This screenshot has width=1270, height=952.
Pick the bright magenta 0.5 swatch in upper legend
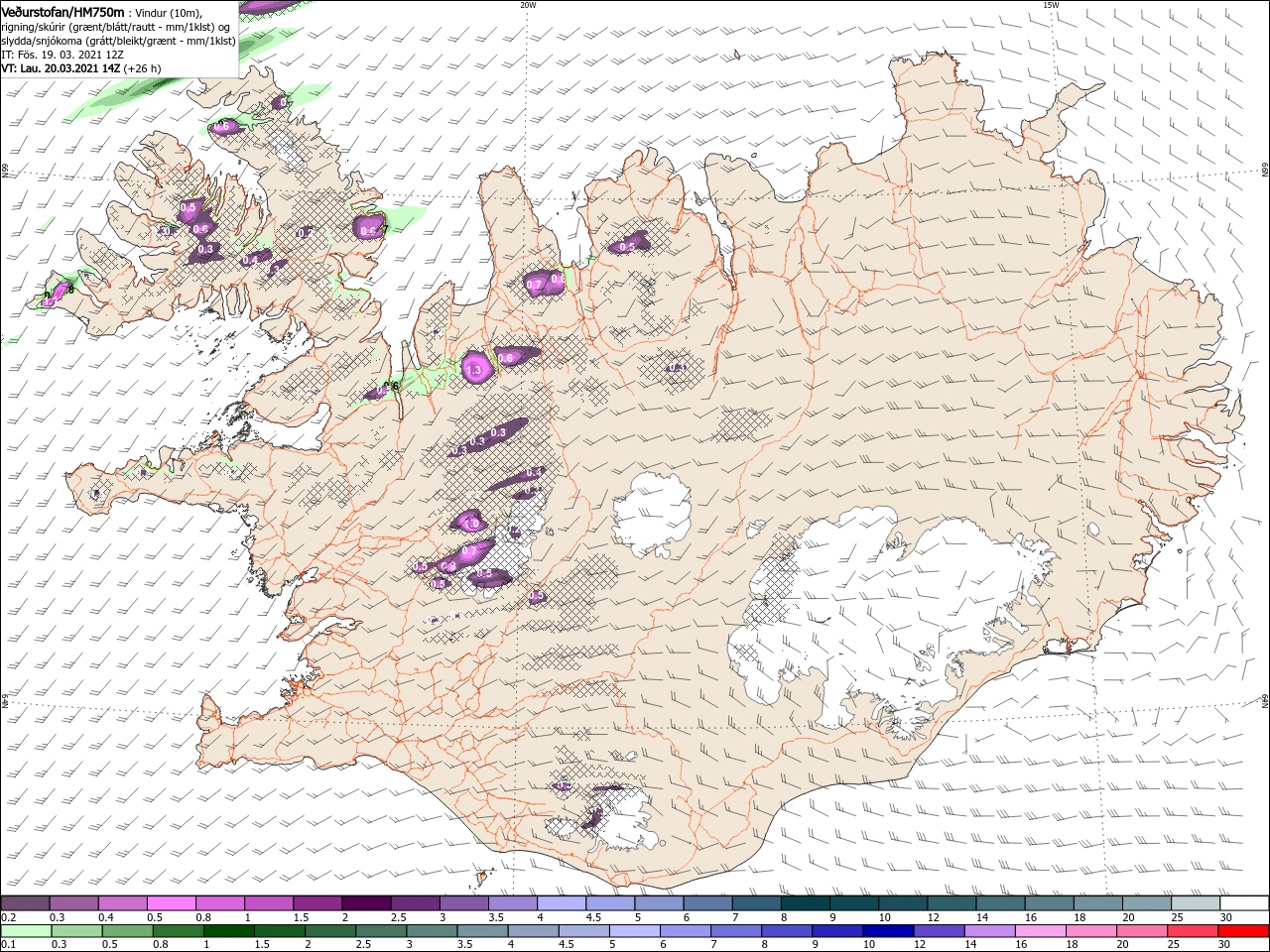[171, 903]
